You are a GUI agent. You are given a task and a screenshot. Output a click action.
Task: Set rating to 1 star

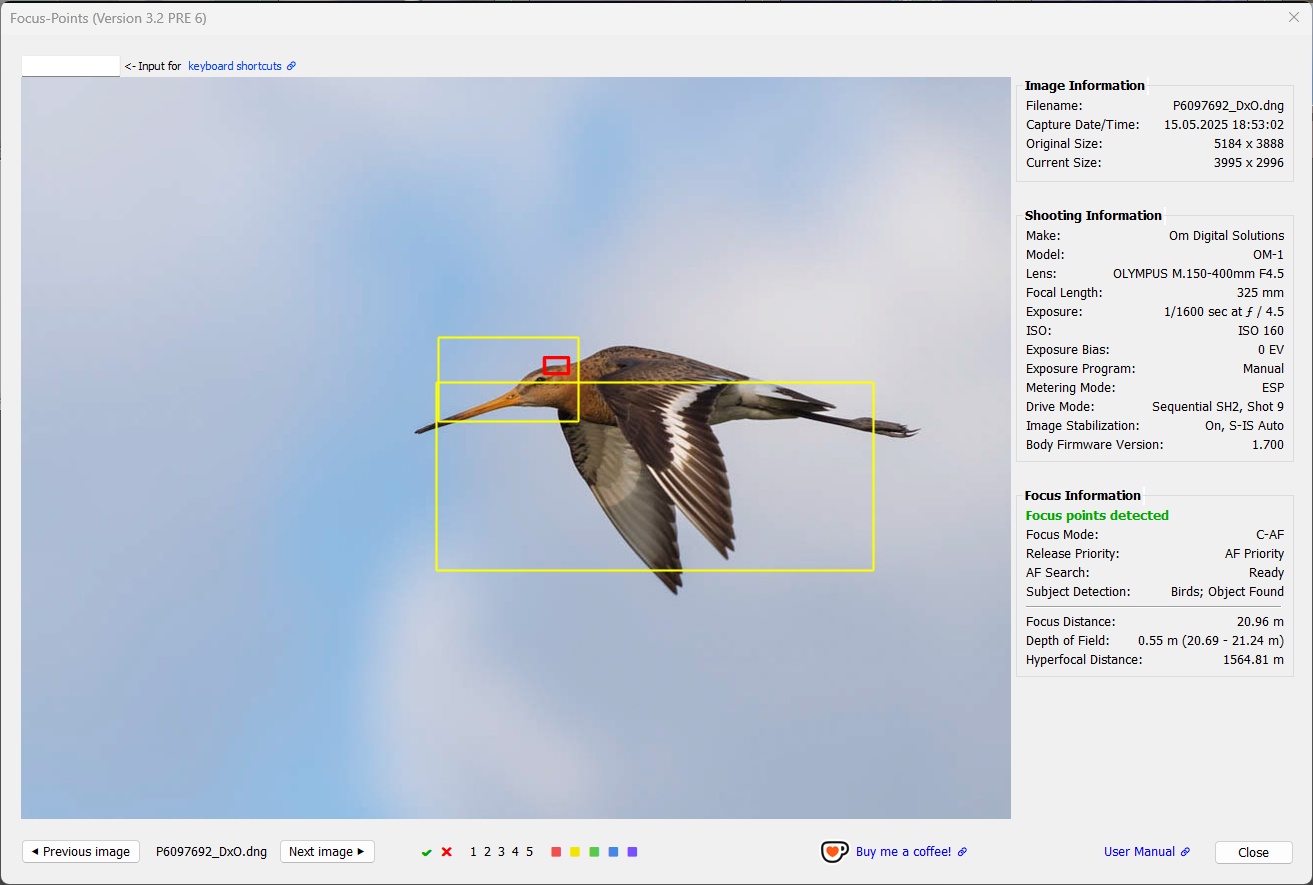[x=473, y=852]
